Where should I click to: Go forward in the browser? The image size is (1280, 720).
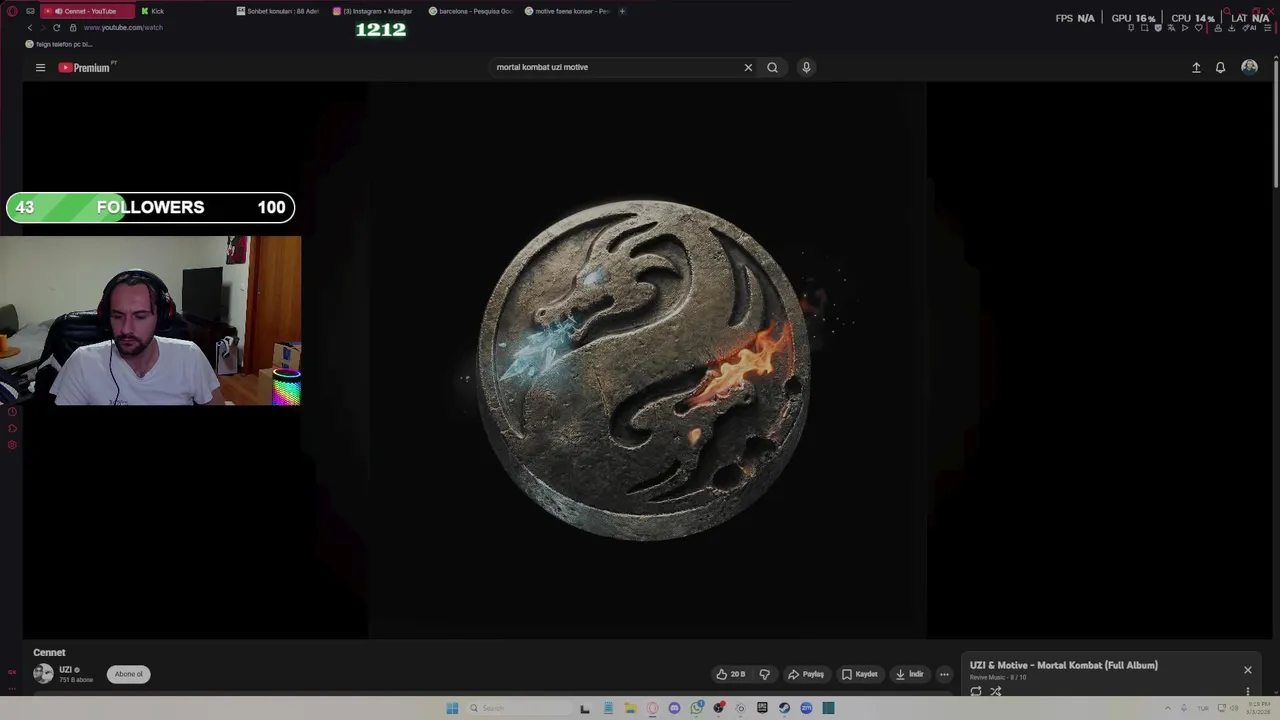43,27
